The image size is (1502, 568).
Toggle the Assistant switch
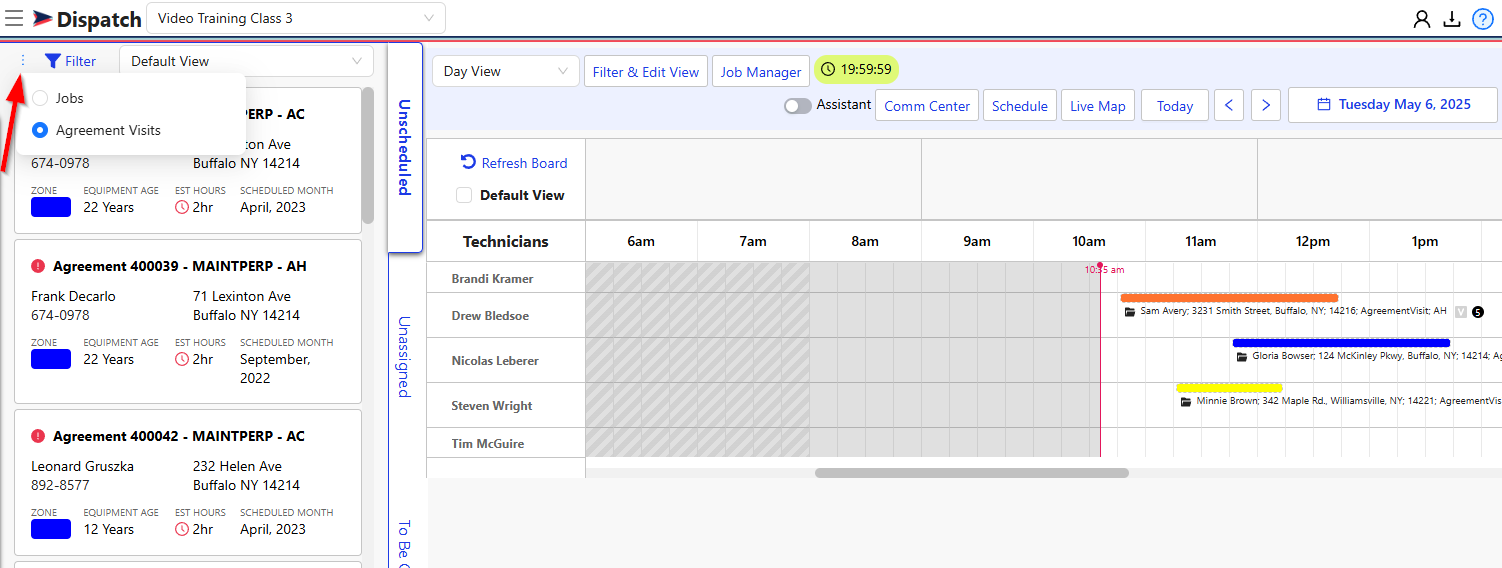pyautogui.click(x=797, y=105)
